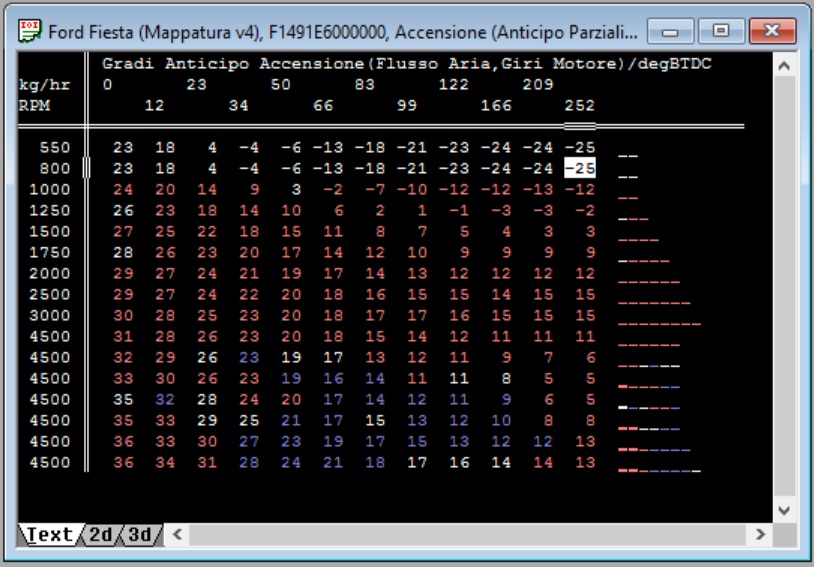Click the RPM axis label
The width and height of the screenshot is (817, 567).
(34, 106)
